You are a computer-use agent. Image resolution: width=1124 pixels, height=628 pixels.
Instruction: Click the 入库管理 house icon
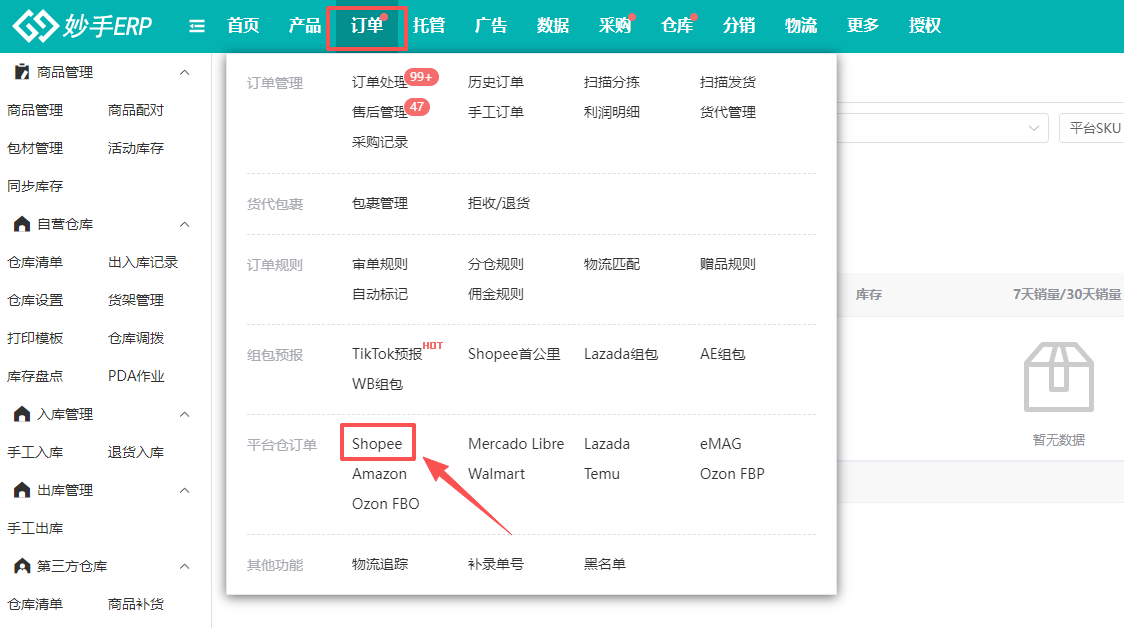pos(22,414)
